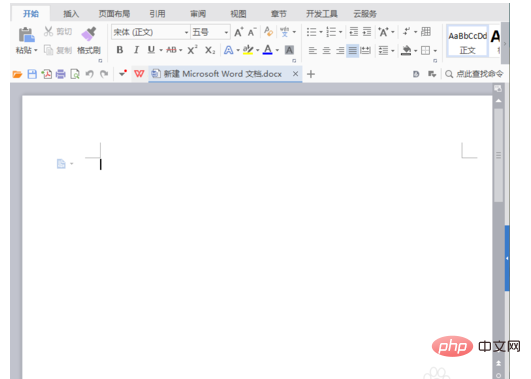Switch to the 审阅 tab
This screenshot has width=531, height=379.
(198, 14)
